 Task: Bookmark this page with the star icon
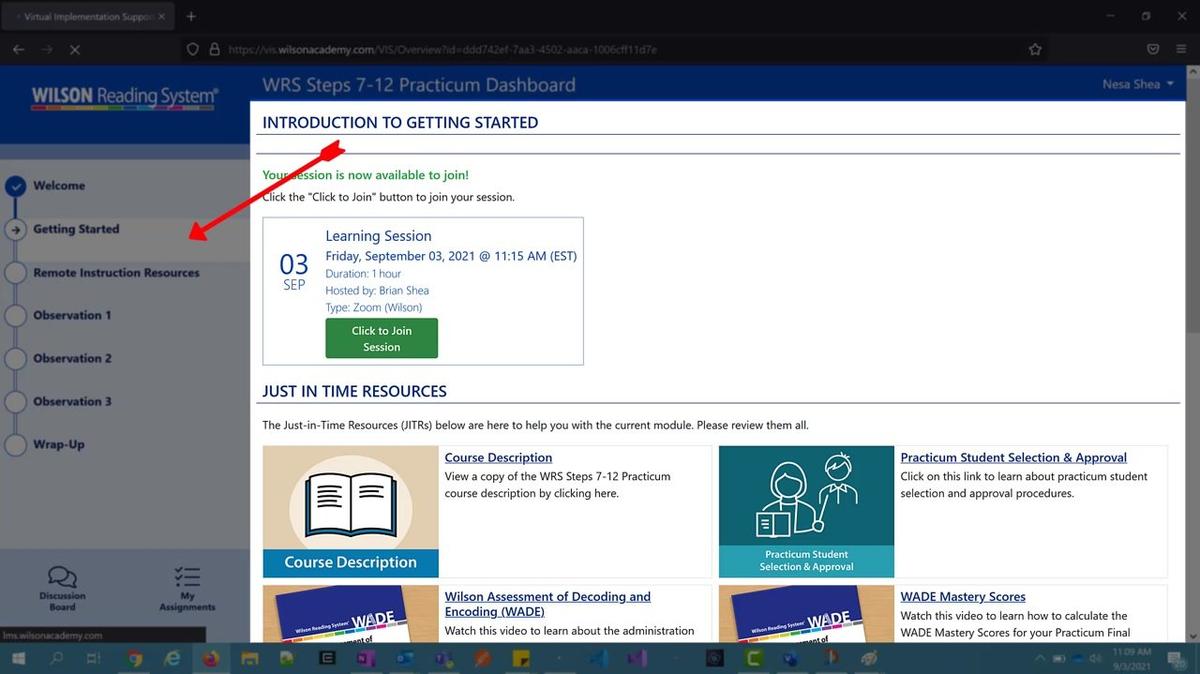pyautogui.click(x=1035, y=48)
